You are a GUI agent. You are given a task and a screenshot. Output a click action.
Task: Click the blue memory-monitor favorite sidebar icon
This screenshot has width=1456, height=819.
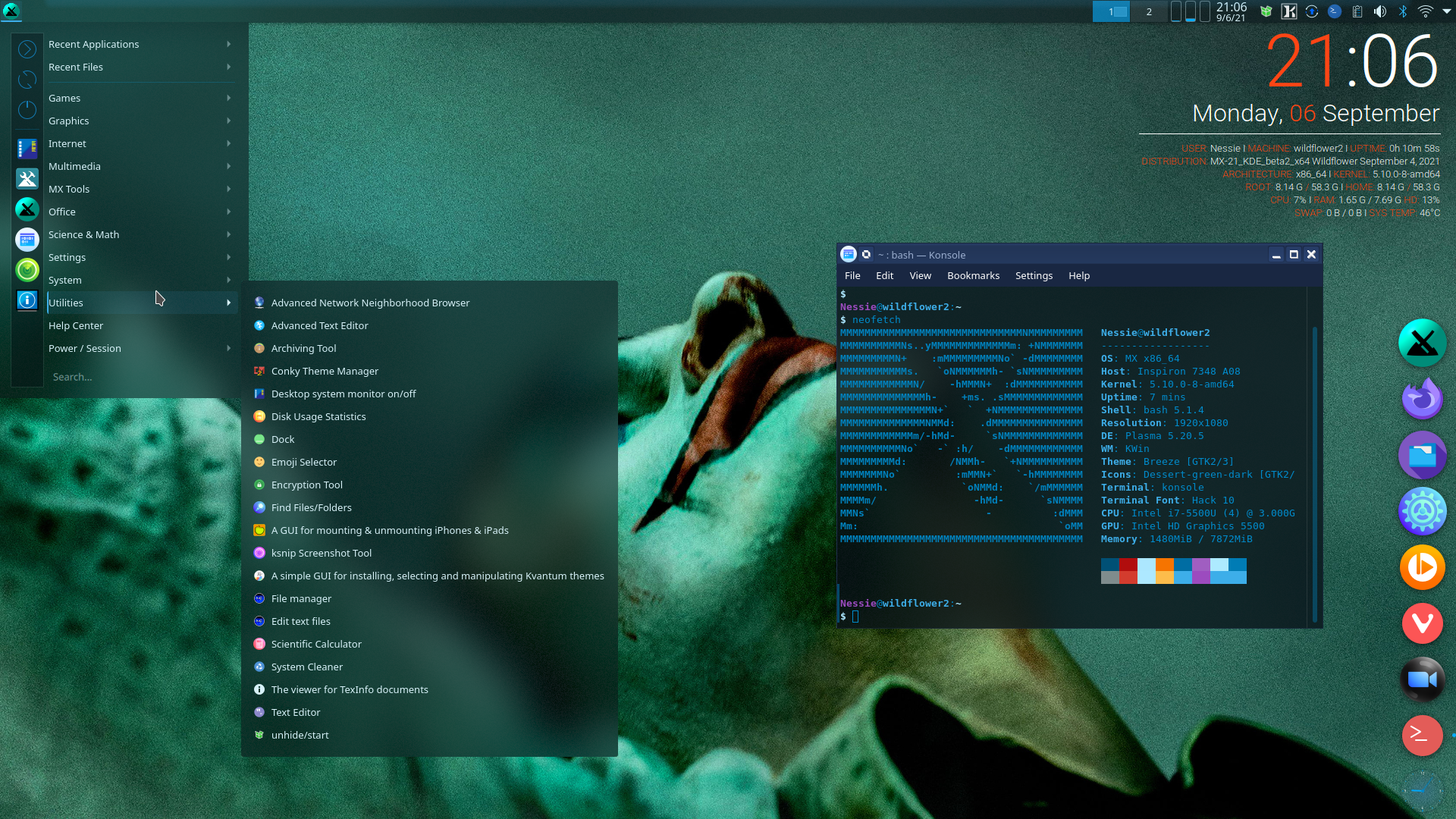[27, 149]
